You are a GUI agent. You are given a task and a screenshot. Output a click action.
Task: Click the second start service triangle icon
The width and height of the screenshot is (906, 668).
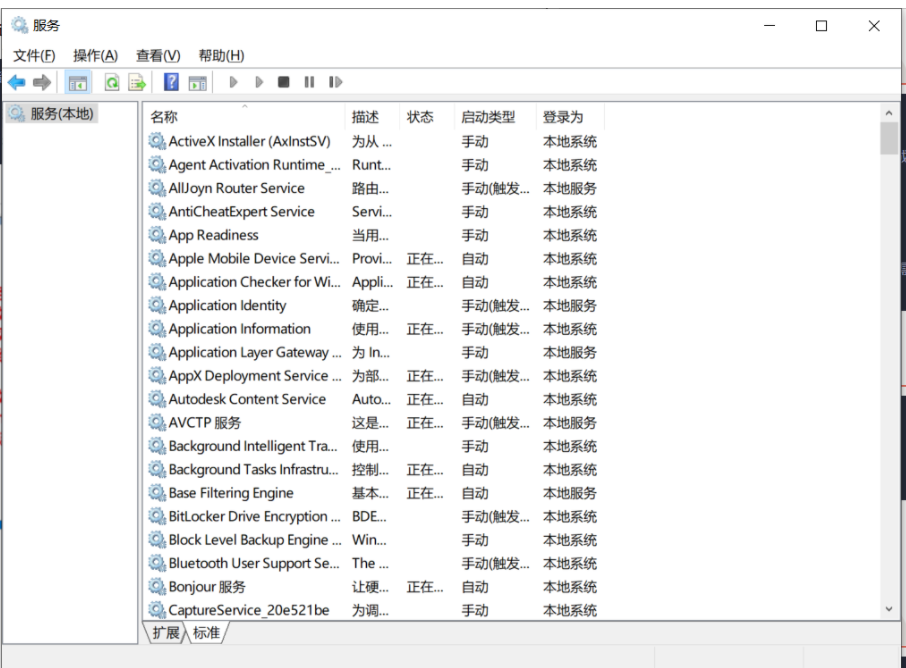(x=259, y=82)
